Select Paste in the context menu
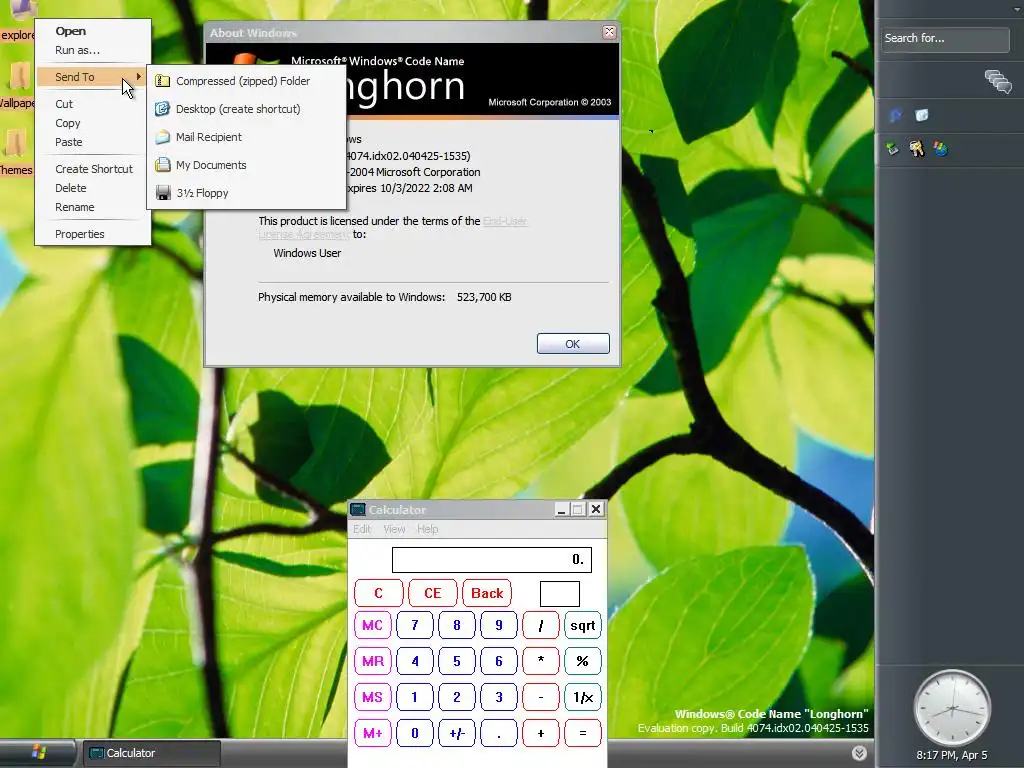 pos(69,142)
